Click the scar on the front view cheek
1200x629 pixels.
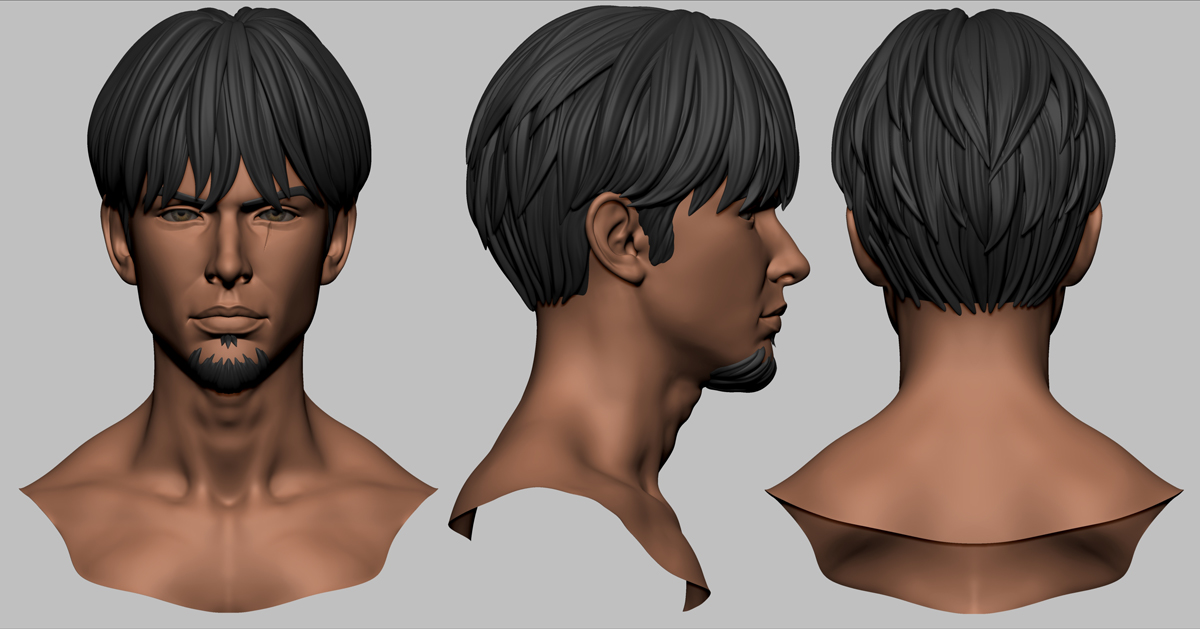tap(269, 239)
